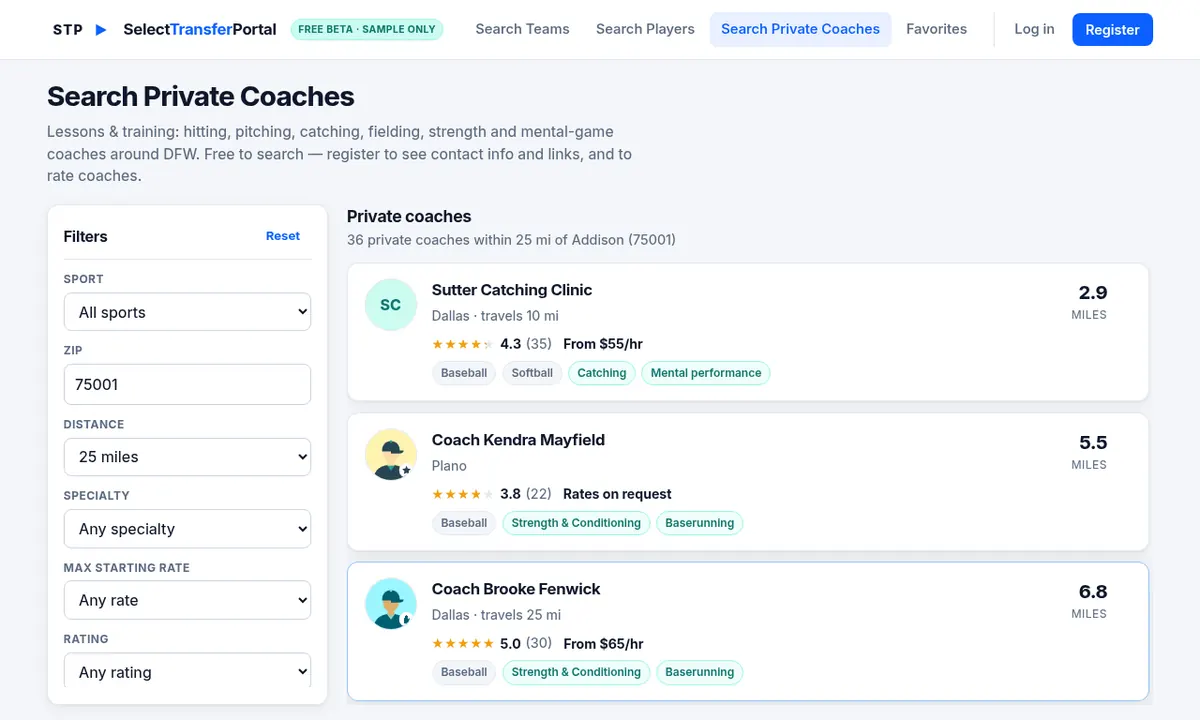The width and height of the screenshot is (1200, 720).
Task: Click Strength & Conditioning tag on Brooke Fenwick
Action: pos(576,672)
